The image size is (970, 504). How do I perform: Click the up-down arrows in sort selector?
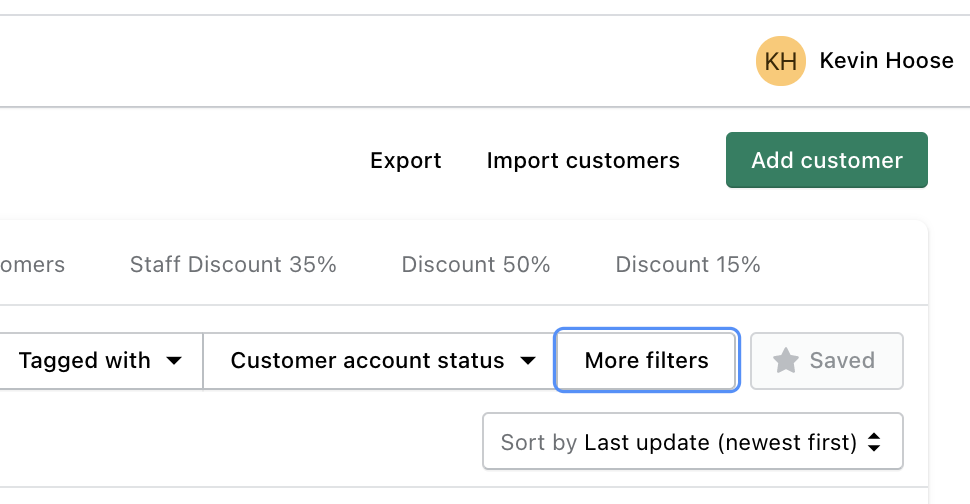(x=874, y=442)
